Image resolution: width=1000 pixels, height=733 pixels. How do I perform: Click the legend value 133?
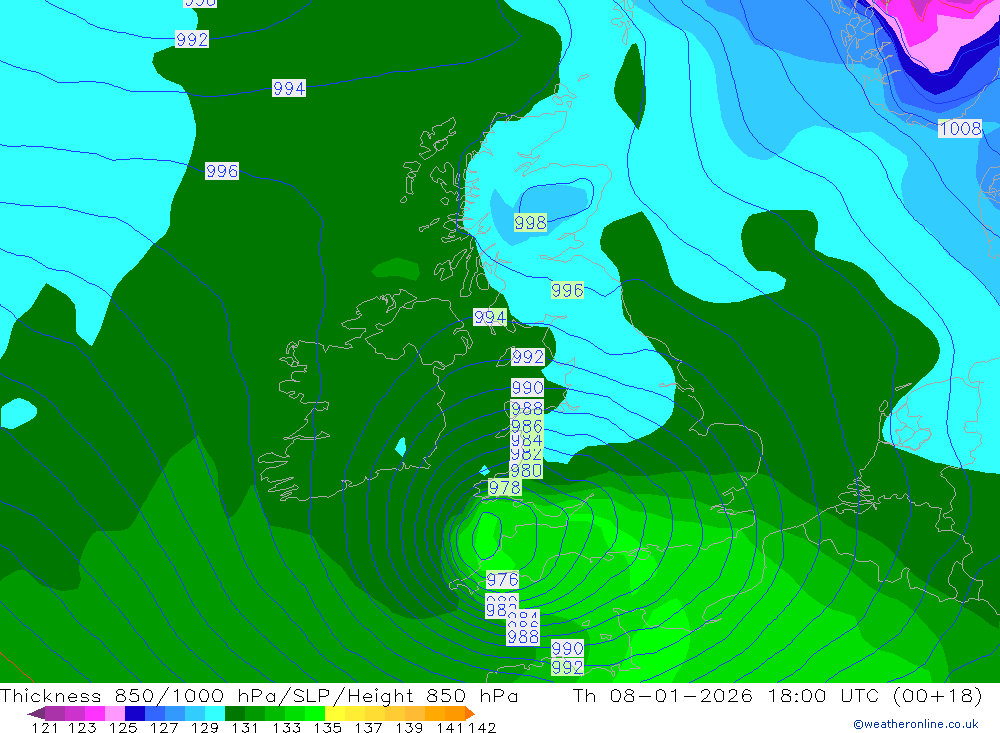coord(286,727)
